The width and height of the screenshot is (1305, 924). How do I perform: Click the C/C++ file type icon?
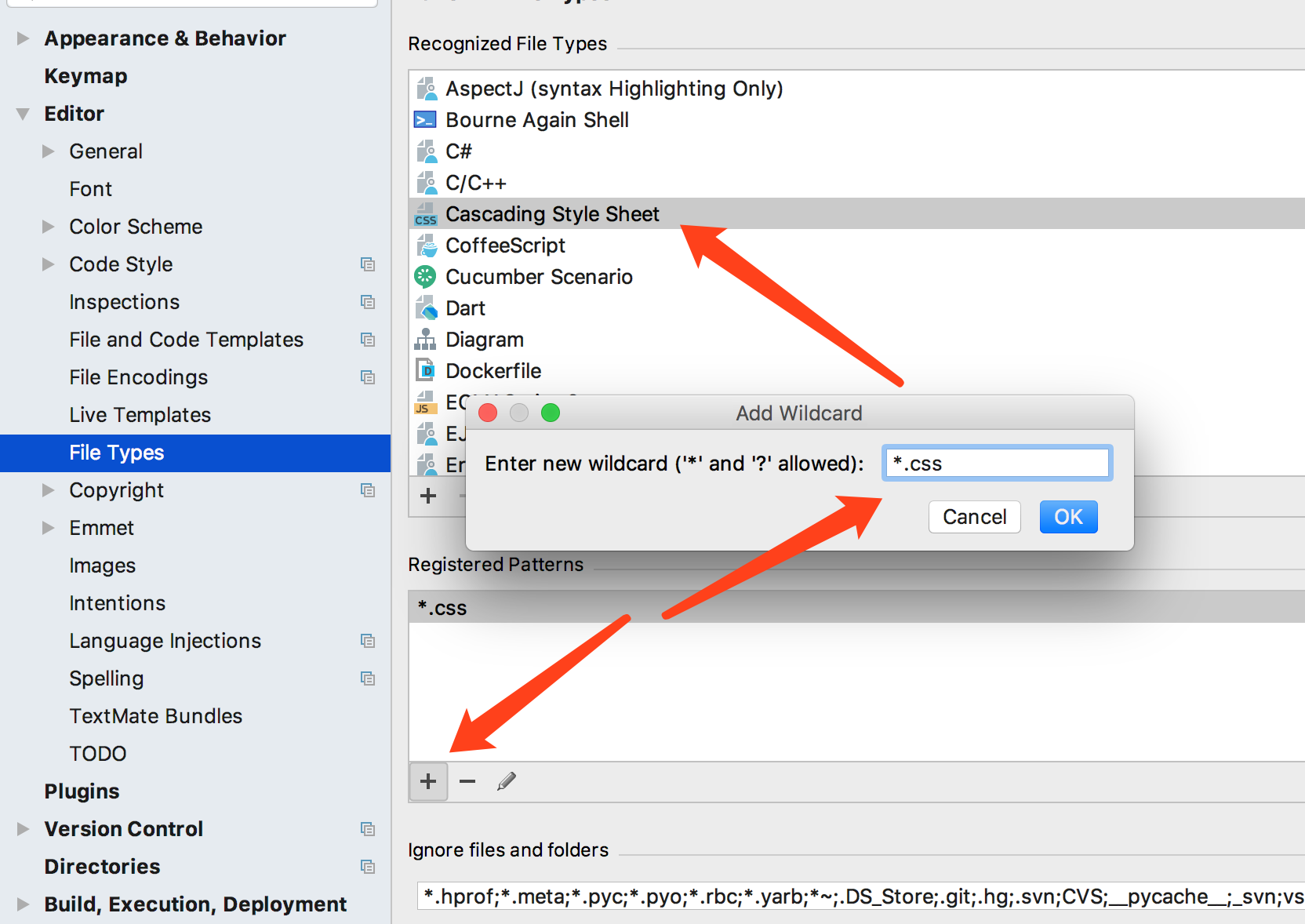tap(426, 183)
